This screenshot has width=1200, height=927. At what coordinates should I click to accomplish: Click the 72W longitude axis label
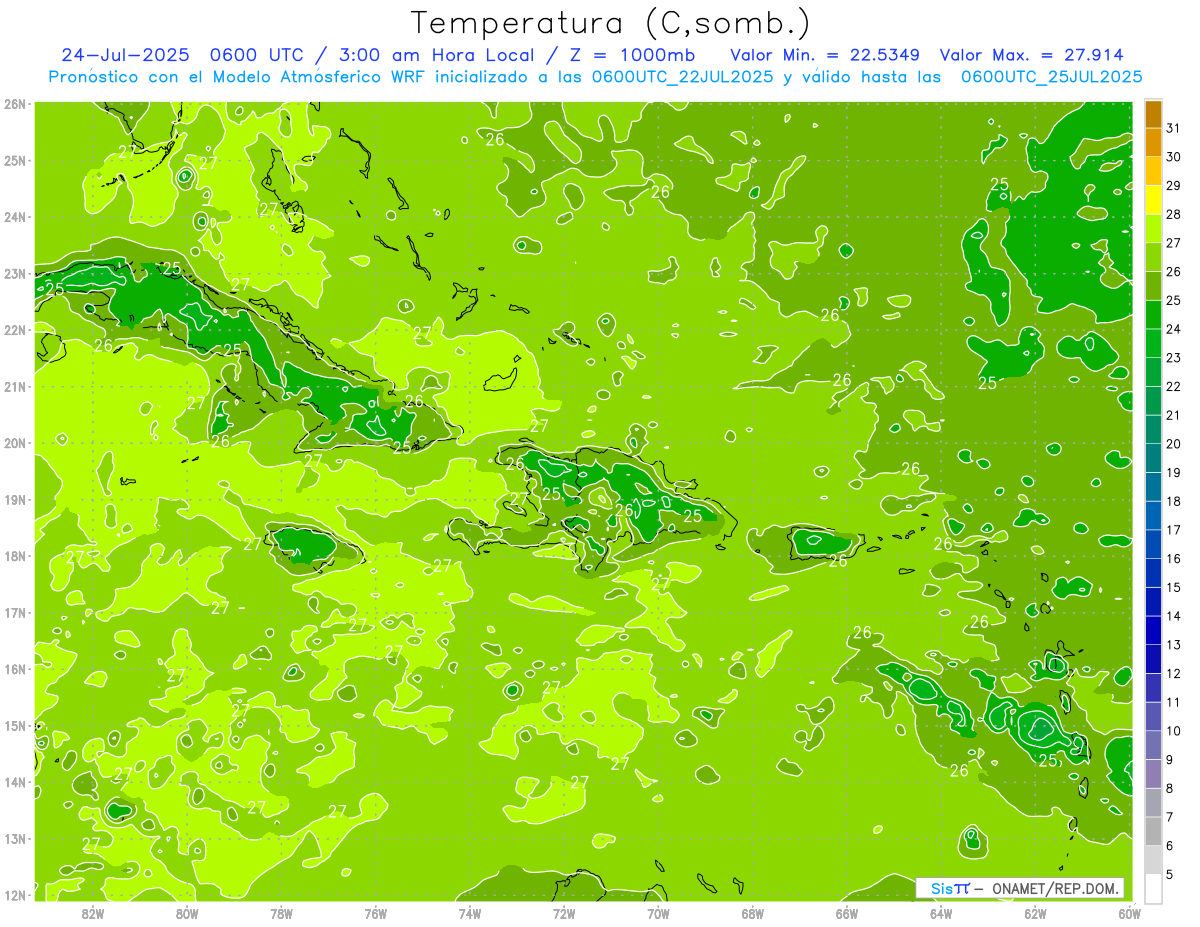[x=564, y=913]
